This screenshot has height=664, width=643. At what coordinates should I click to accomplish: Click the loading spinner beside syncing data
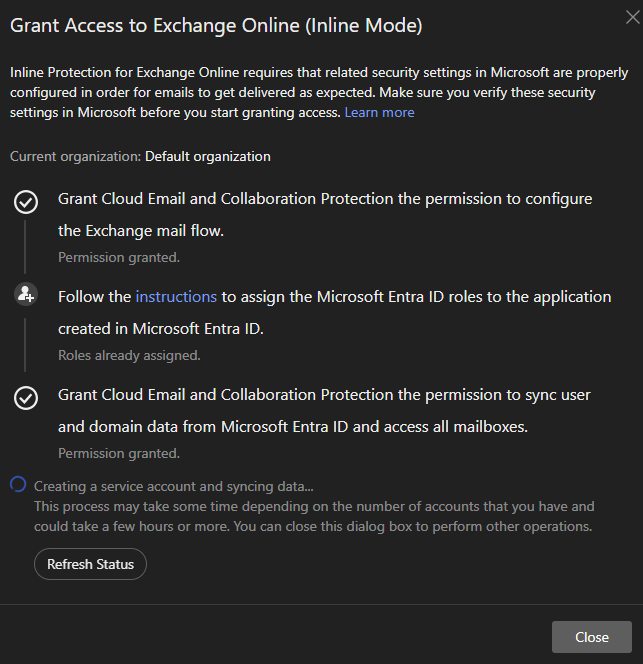pyautogui.click(x=18, y=485)
